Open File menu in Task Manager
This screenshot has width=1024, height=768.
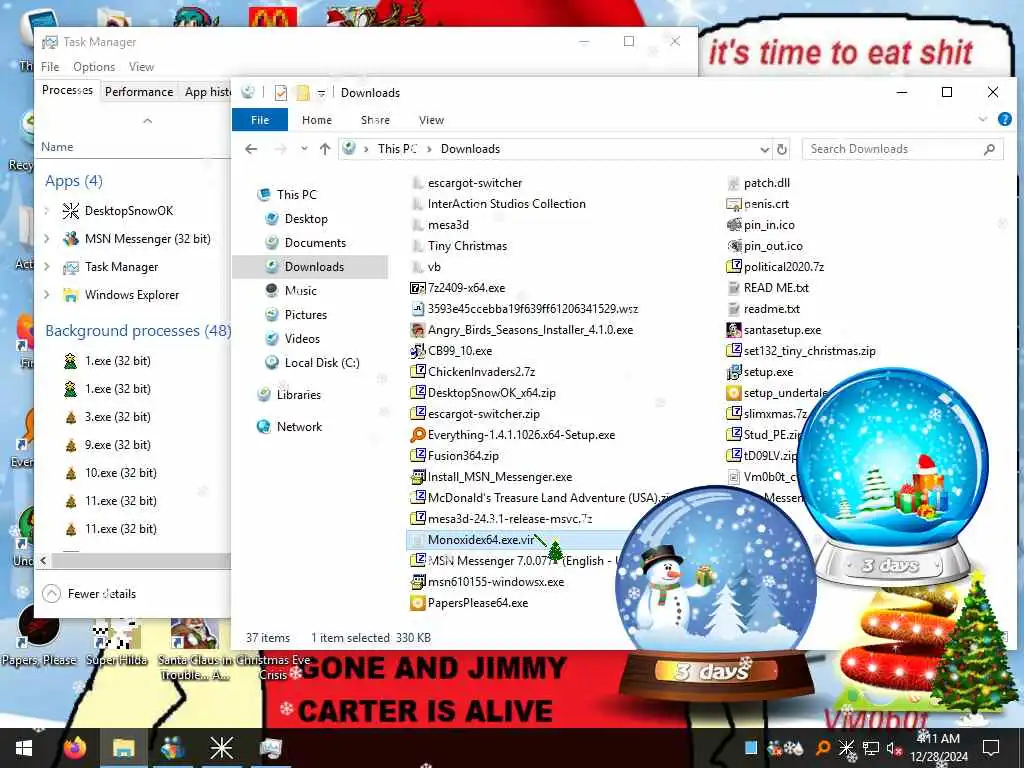pyautogui.click(x=50, y=67)
